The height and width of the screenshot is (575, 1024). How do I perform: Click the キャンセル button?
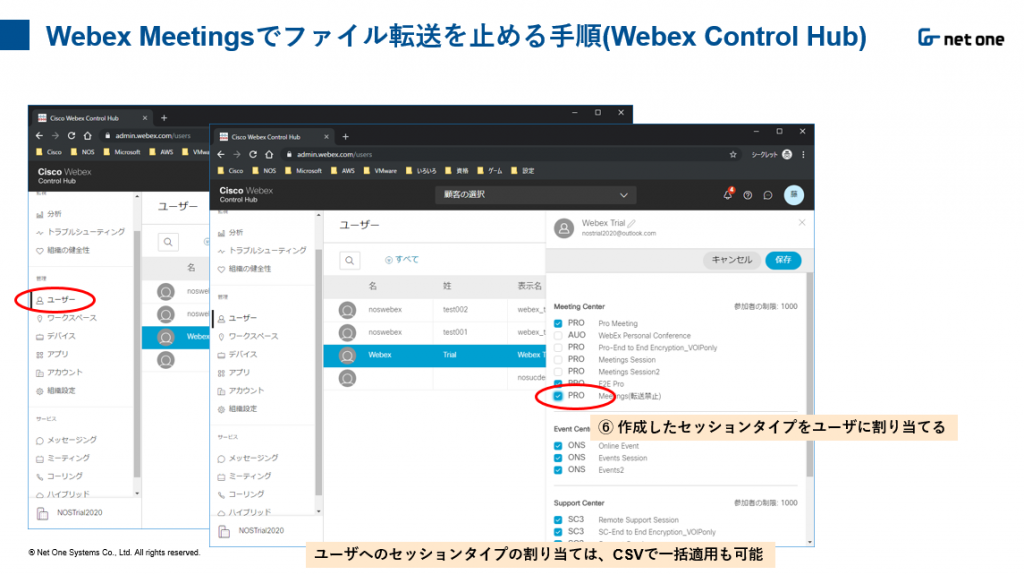tap(731, 260)
